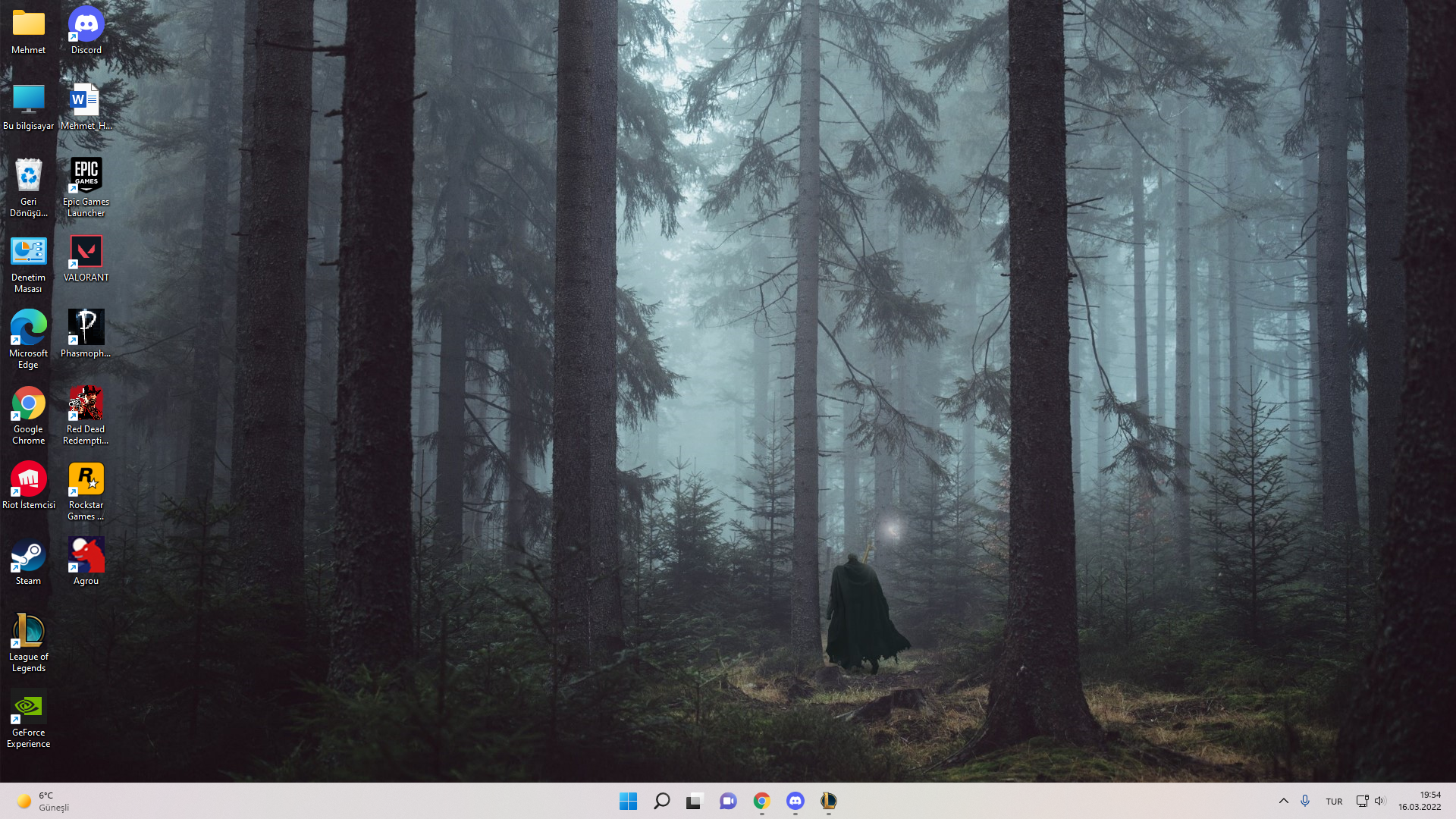Select the Epic Games Launcher shortcut

tap(86, 188)
